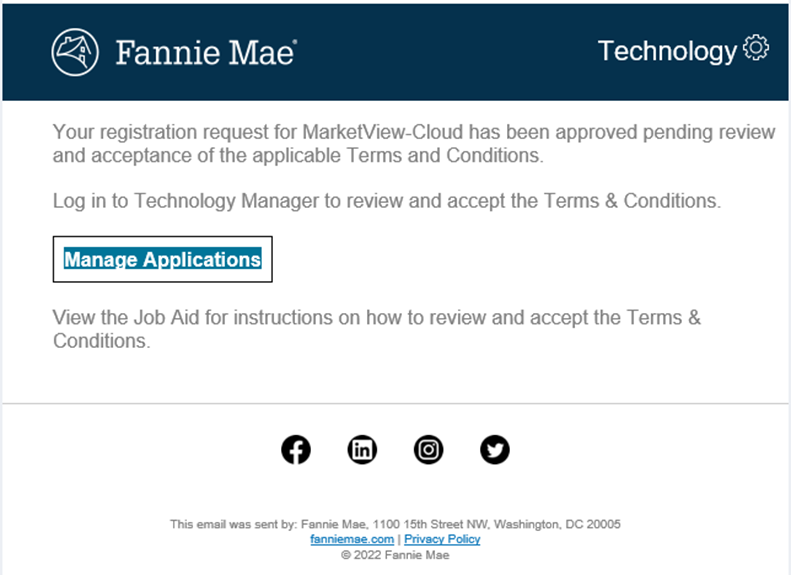The height and width of the screenshot is (575, 791).
Task: Open the Instagram social icon
Action: tap(428, 449)
